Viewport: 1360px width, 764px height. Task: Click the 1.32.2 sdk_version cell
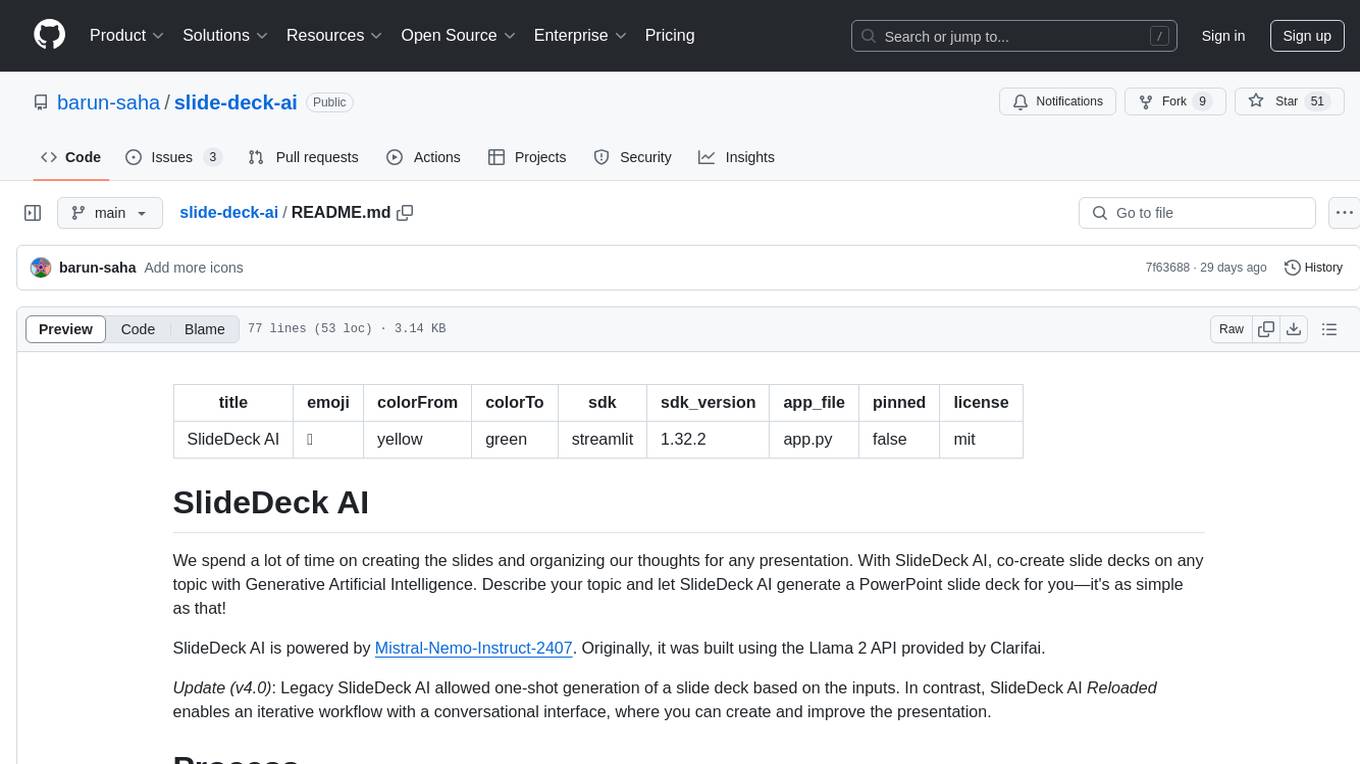pos(708,439)
